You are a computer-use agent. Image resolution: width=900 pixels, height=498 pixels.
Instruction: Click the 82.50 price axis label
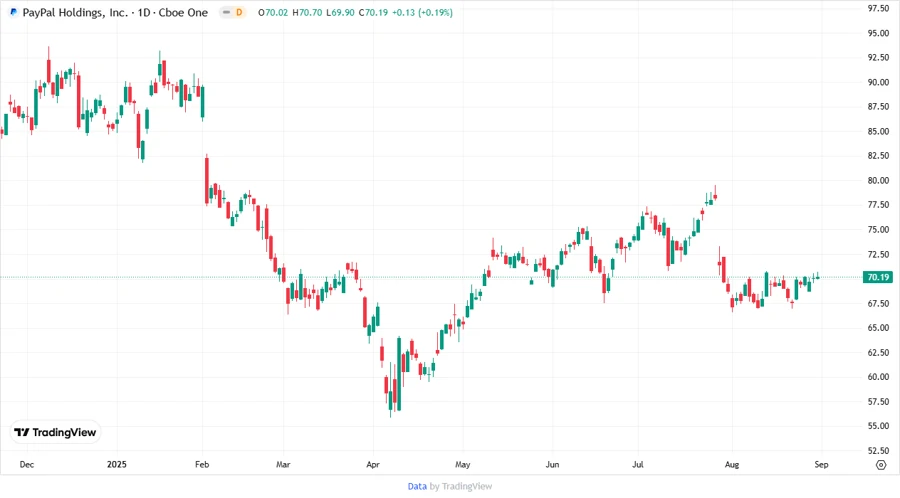coord(878,155)
